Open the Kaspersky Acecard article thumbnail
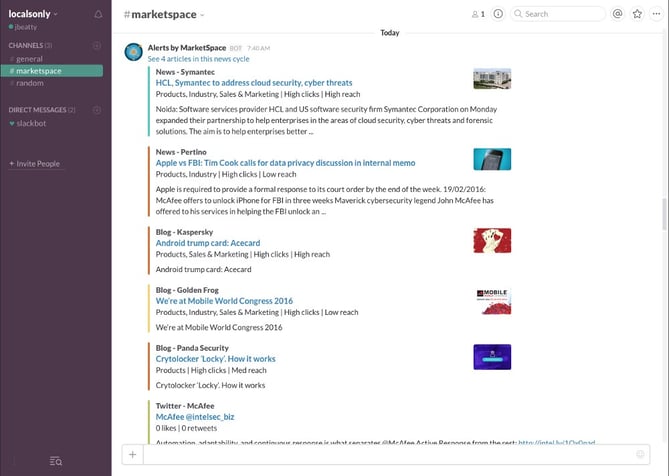 pyautogui.click(x=492, y=240)
